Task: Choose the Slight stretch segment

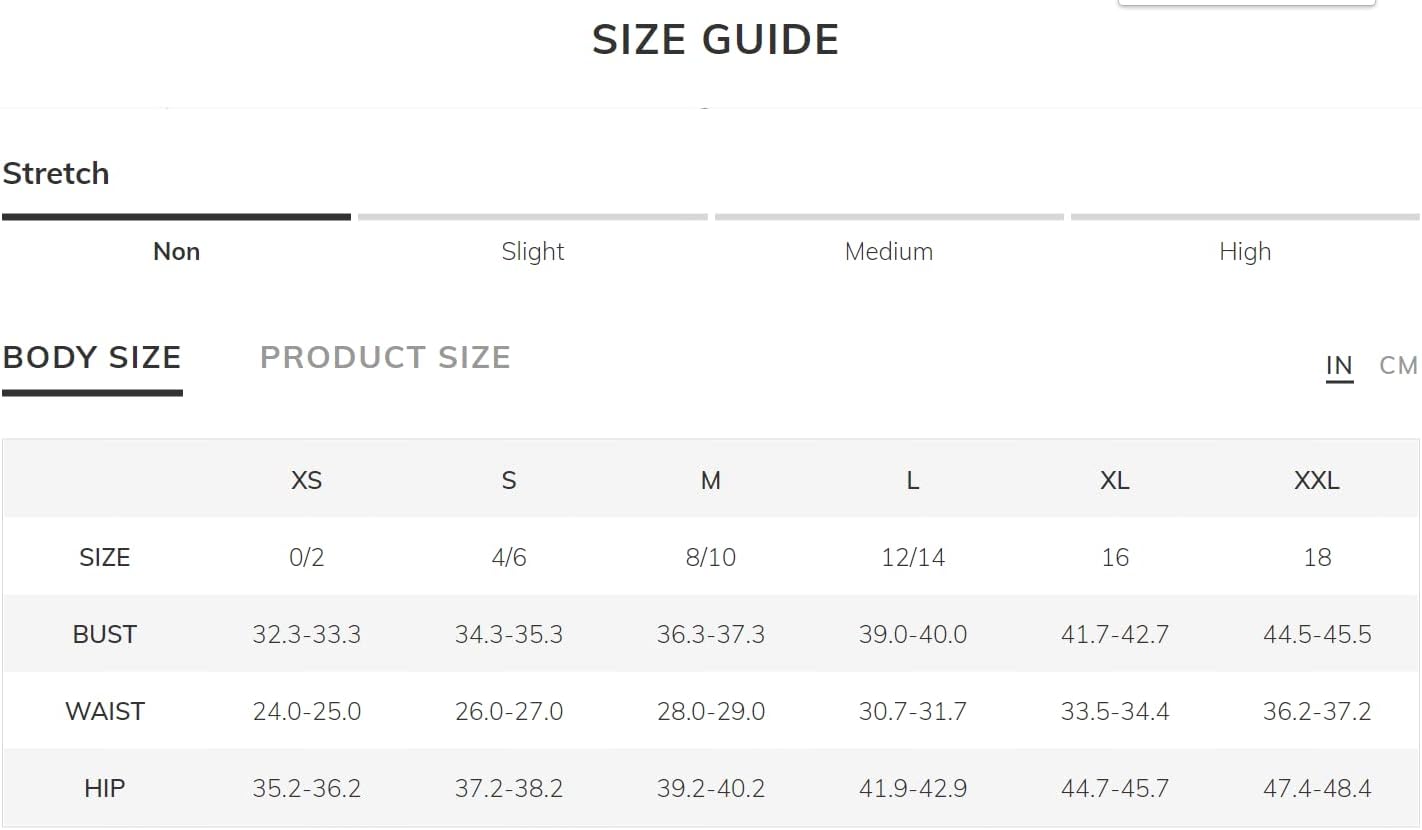Action: tap(533, 252)
